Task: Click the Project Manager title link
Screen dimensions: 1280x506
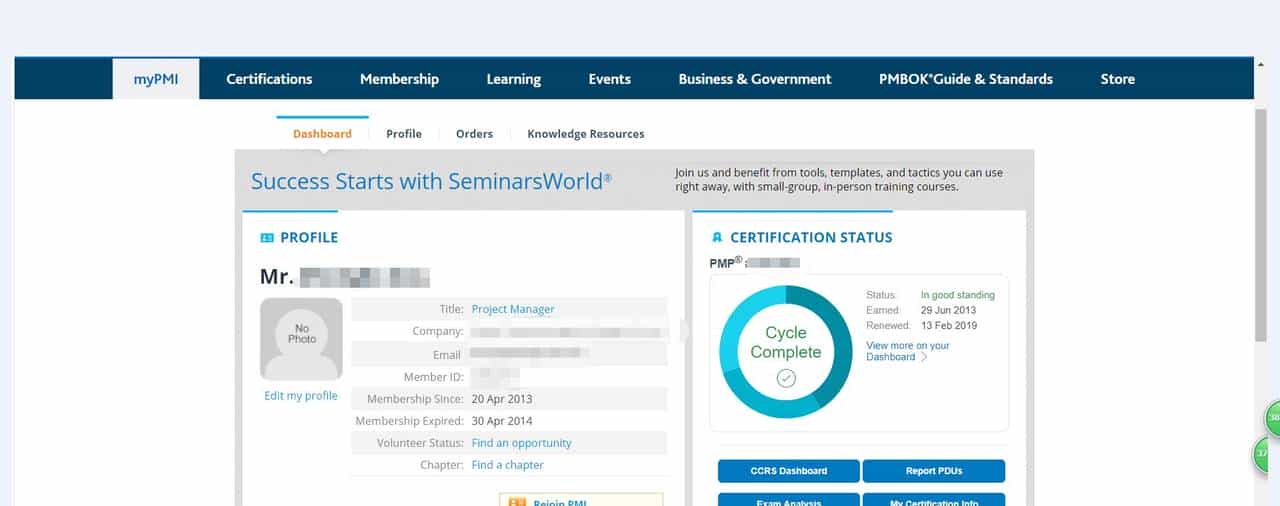Action: tap(513, 309)
